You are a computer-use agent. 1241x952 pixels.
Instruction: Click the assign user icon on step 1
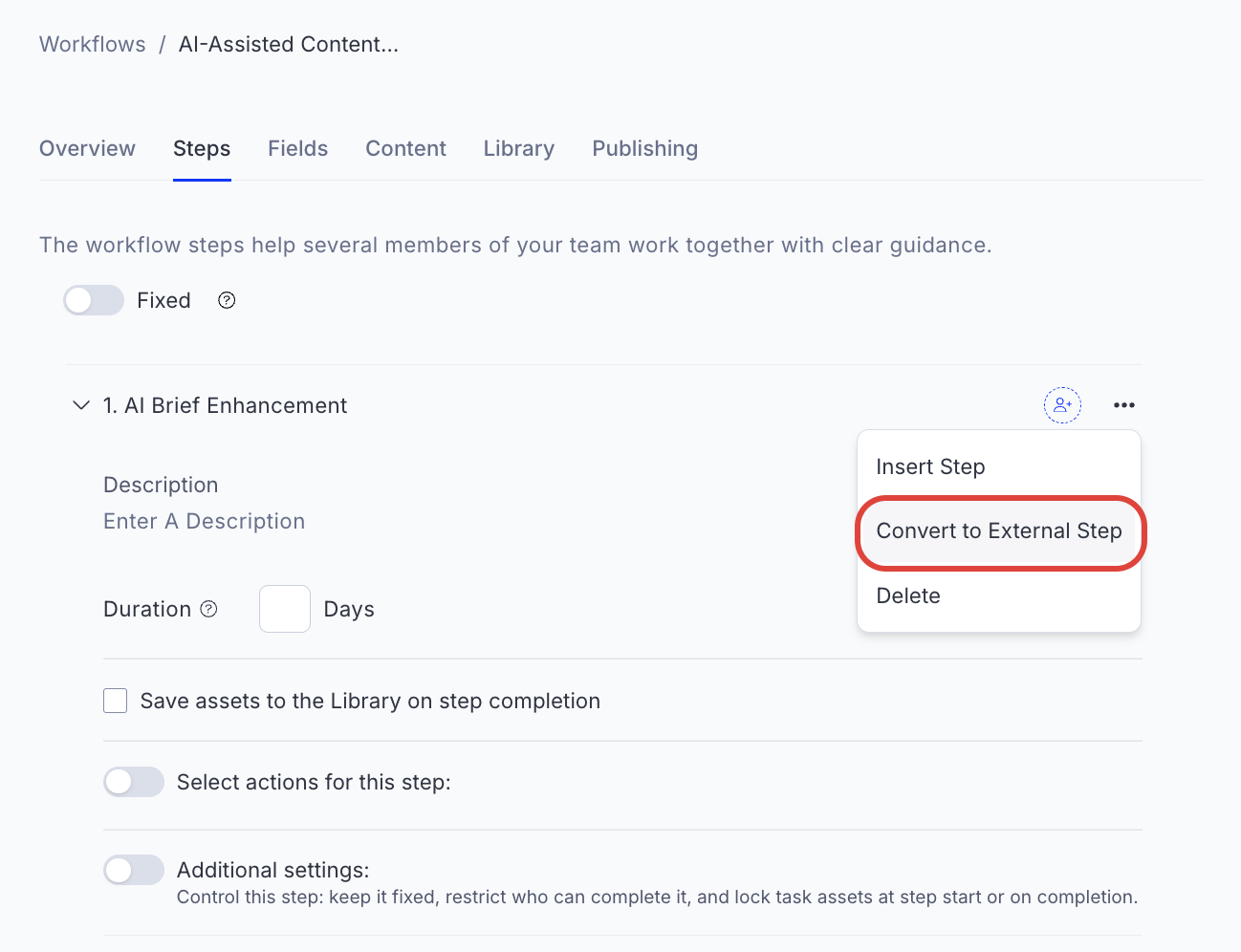click(x=1062, y=404)
